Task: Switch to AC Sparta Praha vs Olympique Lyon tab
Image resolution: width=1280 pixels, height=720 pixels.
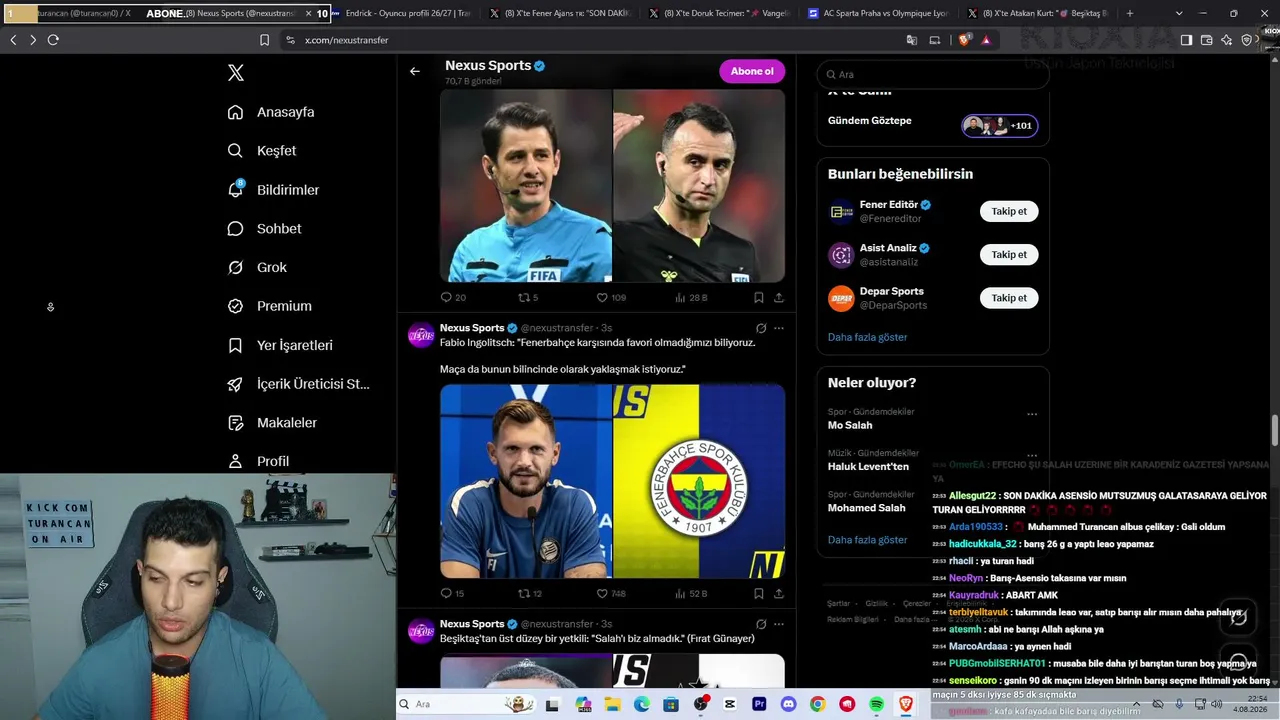Action: 878,13
